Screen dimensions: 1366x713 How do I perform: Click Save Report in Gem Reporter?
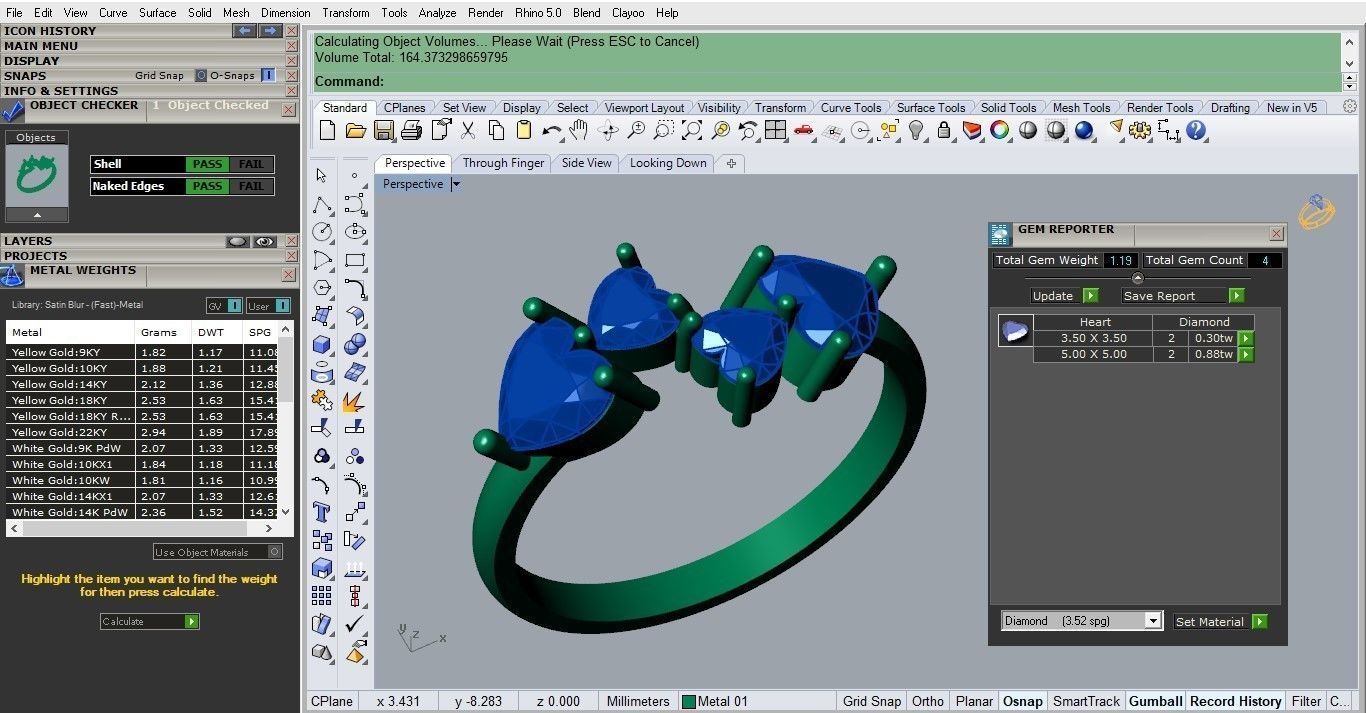[1183, 296]
